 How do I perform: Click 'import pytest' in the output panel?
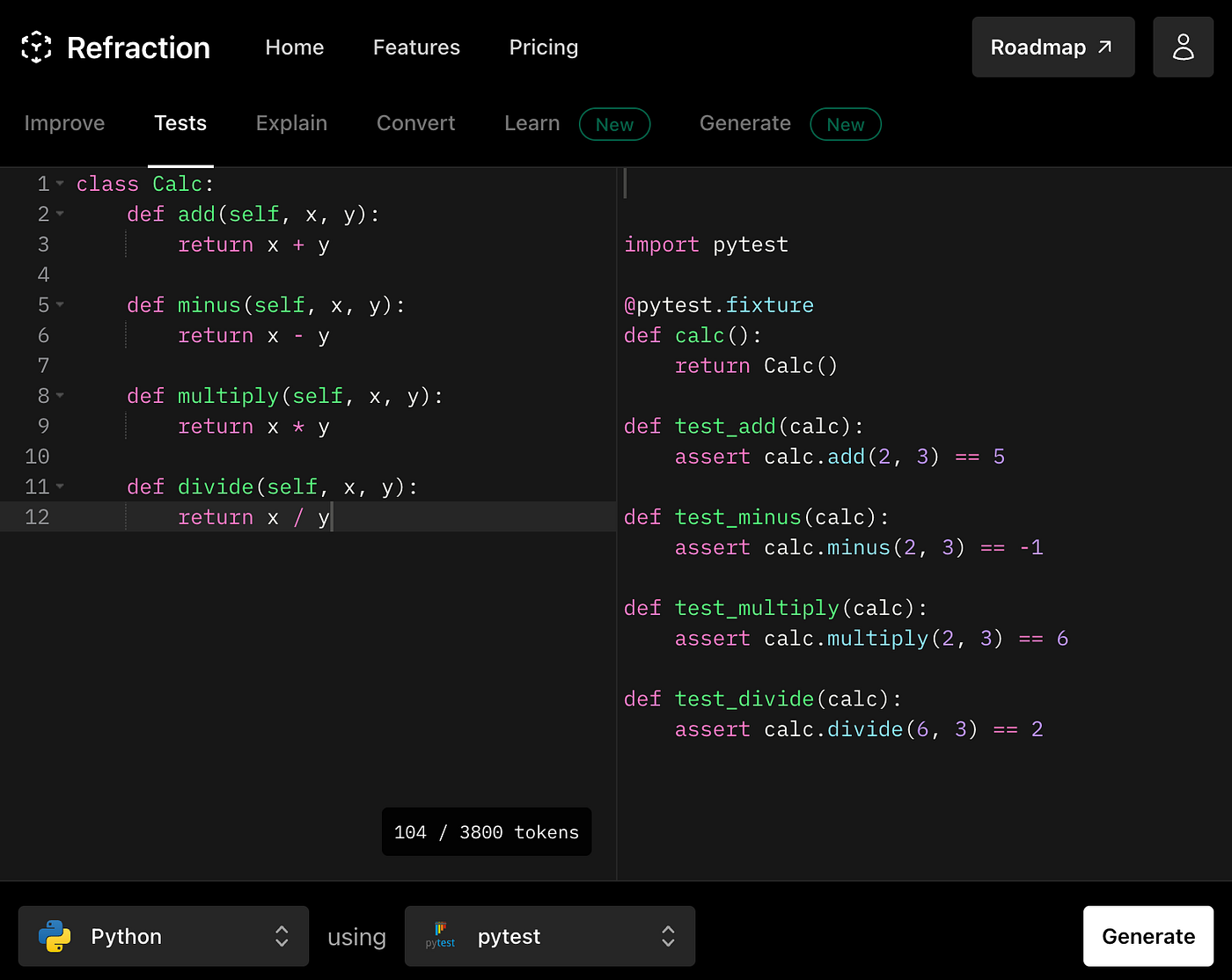coord(706,245)
